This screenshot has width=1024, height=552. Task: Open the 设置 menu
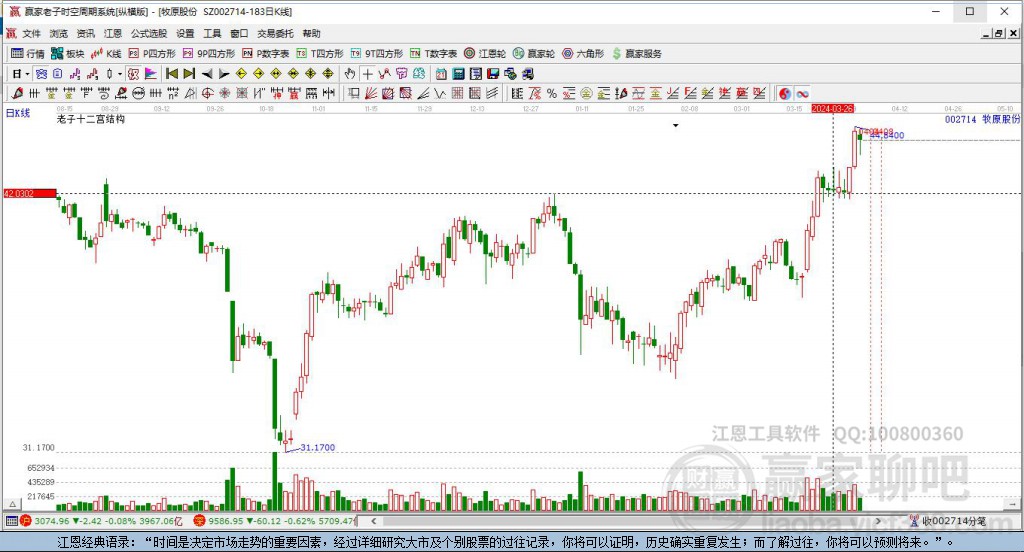185,33
